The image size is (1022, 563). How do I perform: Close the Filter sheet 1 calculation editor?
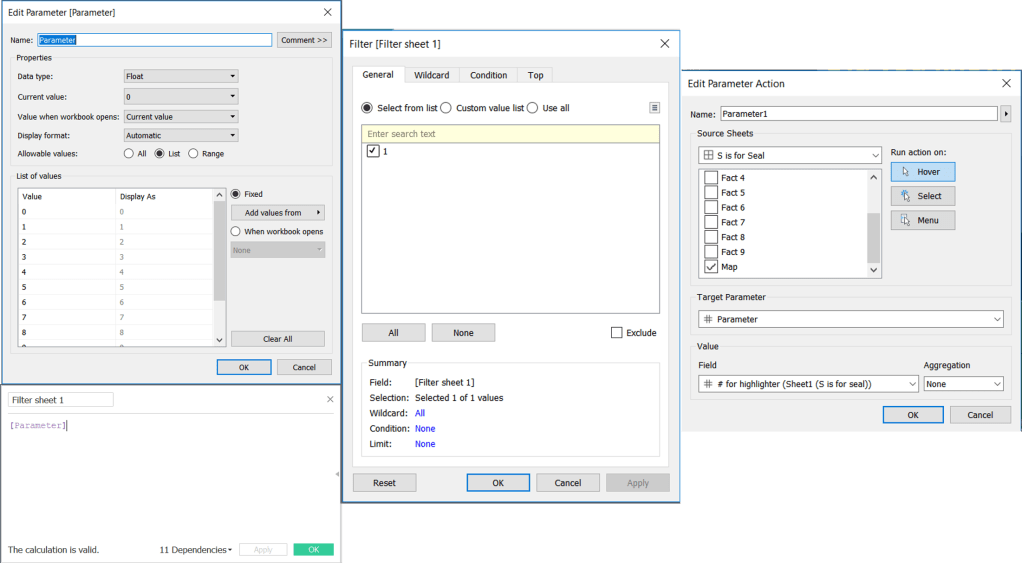pyautogui.click(x=330, y=400)
